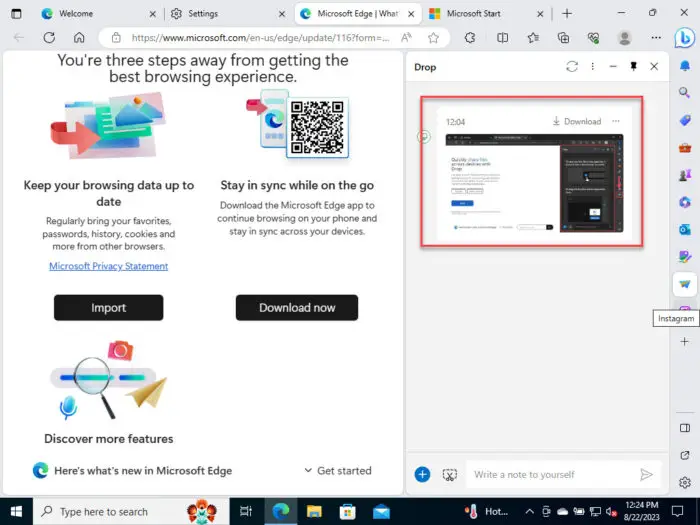
Task: Open Drop panel more options menu
Action: (592, 67)
